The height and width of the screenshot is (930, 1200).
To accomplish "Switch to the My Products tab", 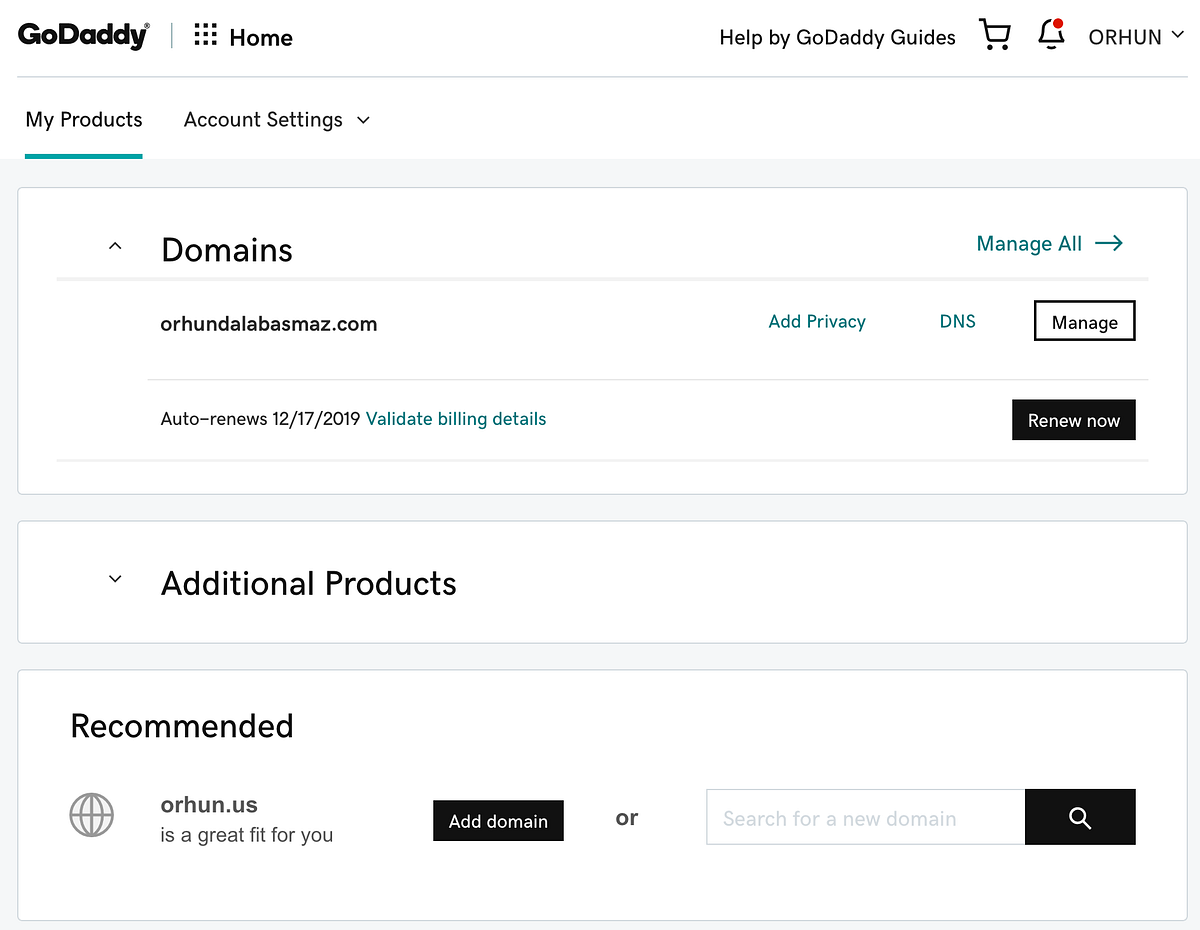I will tap(83, 119).
